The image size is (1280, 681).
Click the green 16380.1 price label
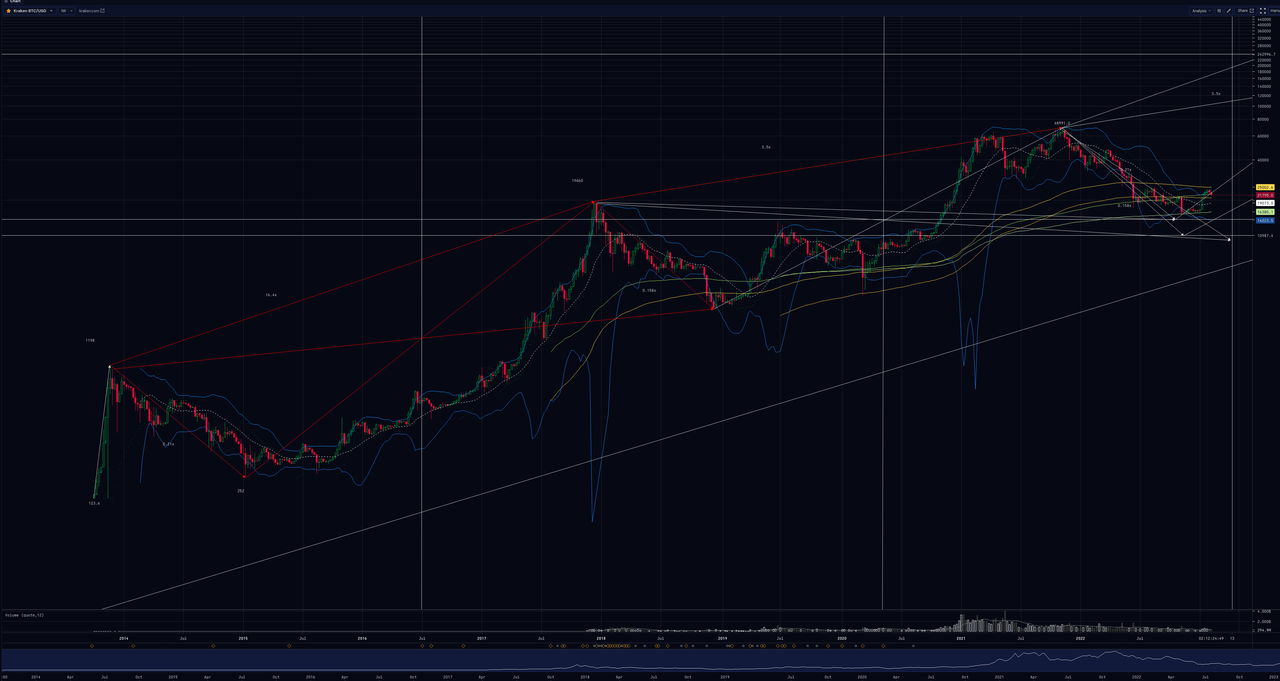[x=1265, y=212]
